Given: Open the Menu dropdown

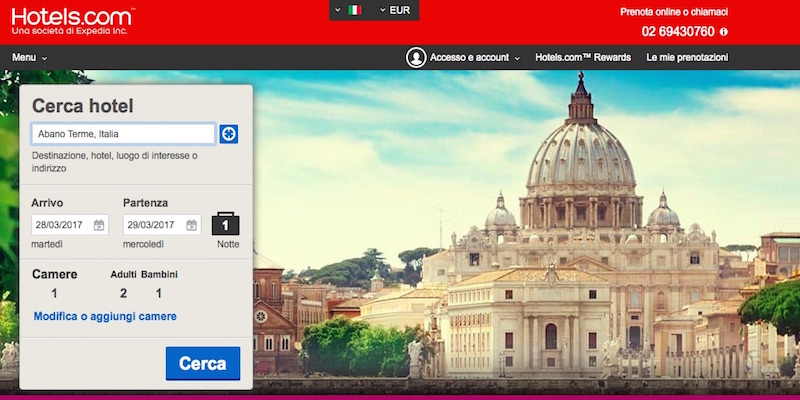Looking at the screenshot, I should pos(30,58).
